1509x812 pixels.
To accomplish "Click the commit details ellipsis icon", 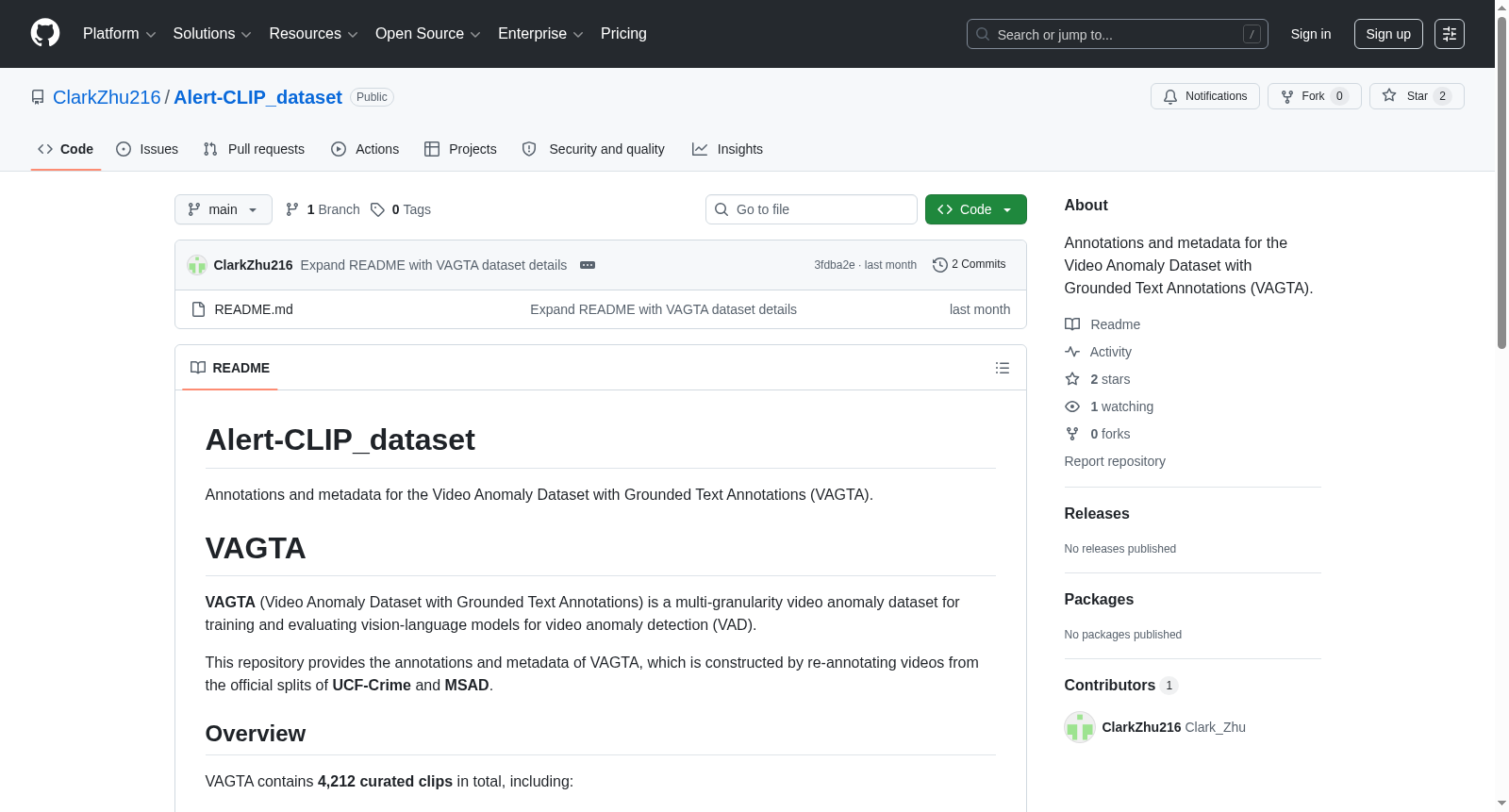I will tap(588, 265).
